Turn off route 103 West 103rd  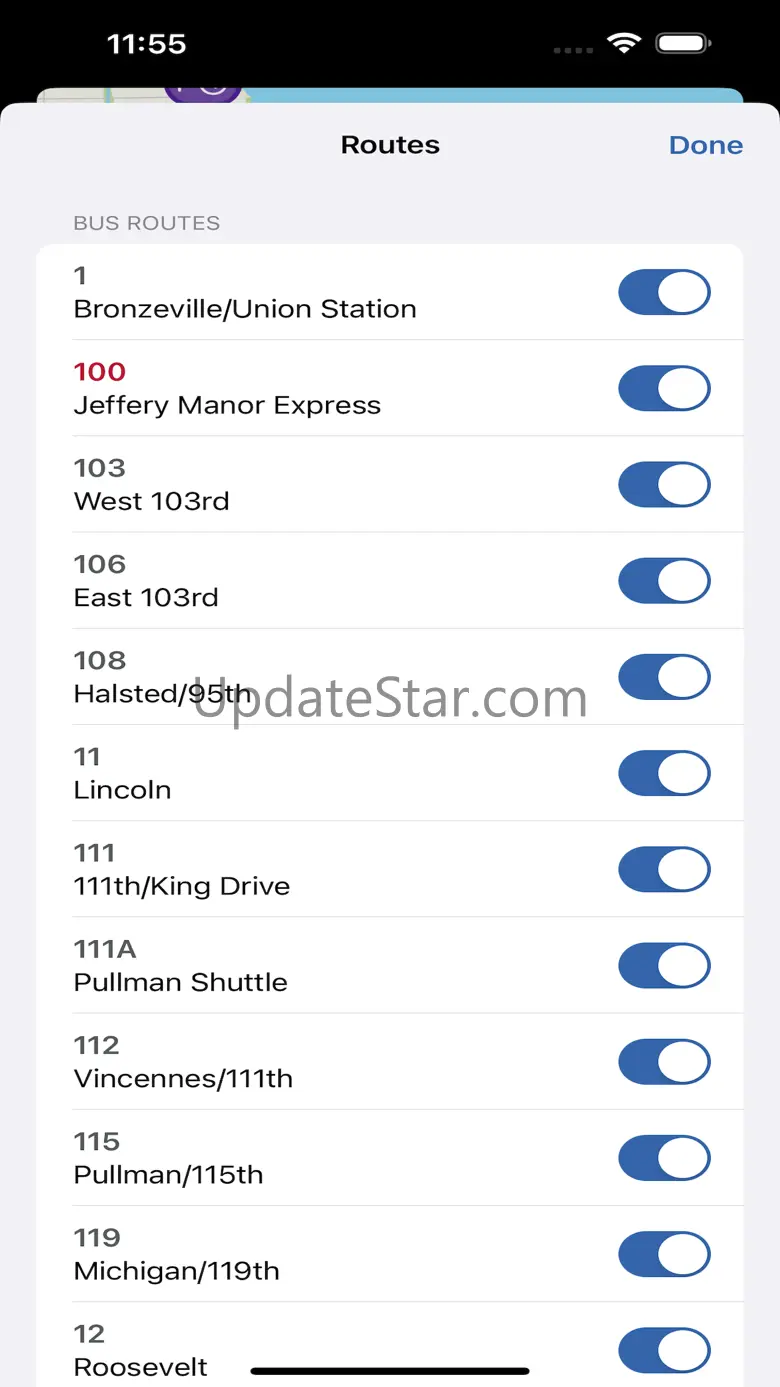tap(664, 484)
